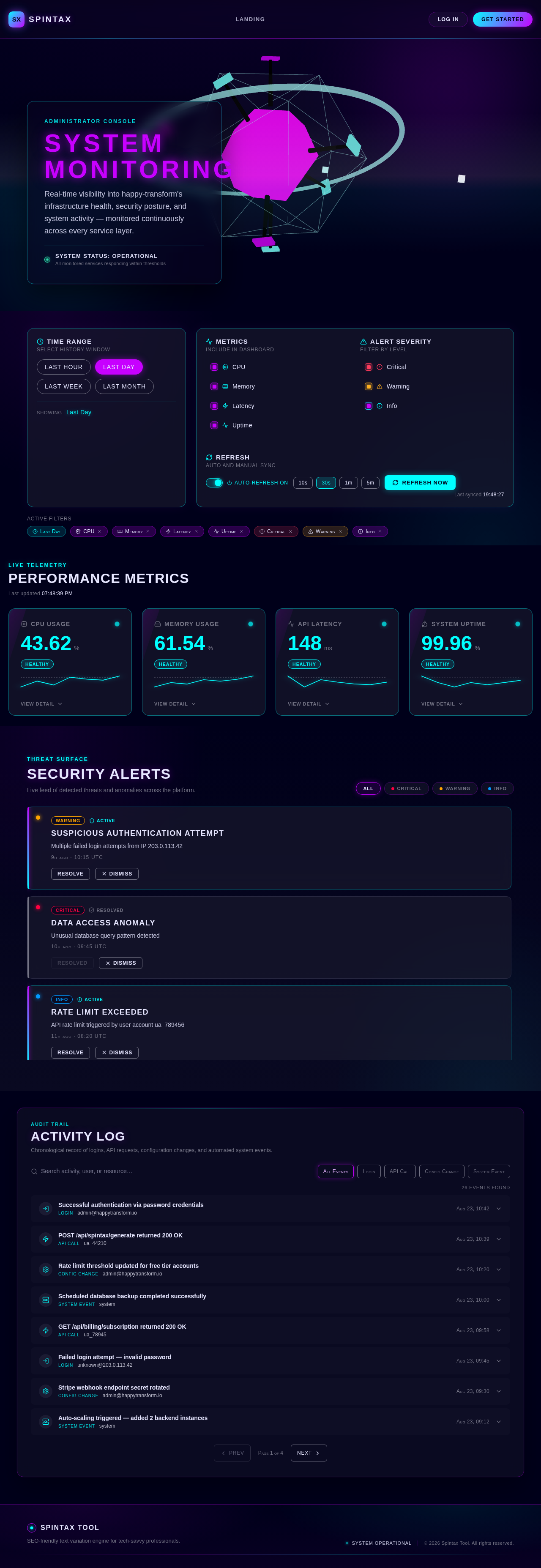The width and height of the screenshot is (541, 1568).
Task: Toggle the Memory metric checkbox
Action: [x=214, y=386]
